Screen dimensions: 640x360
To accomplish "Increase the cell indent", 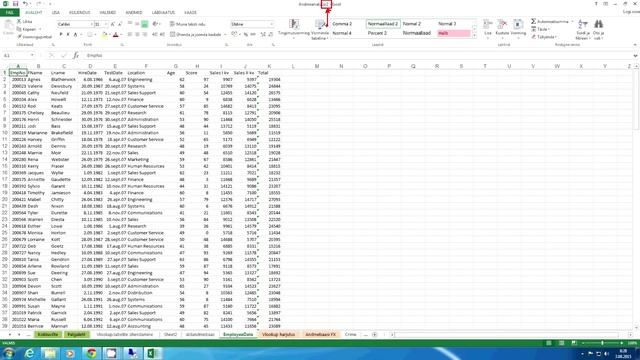I will (x=162, y=35).
